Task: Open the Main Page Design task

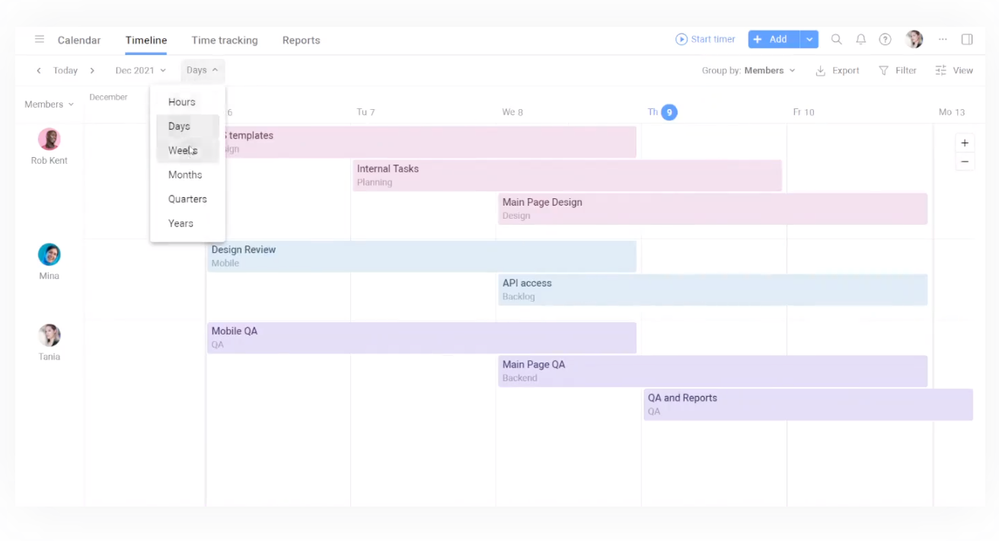Action: (712, 208)
